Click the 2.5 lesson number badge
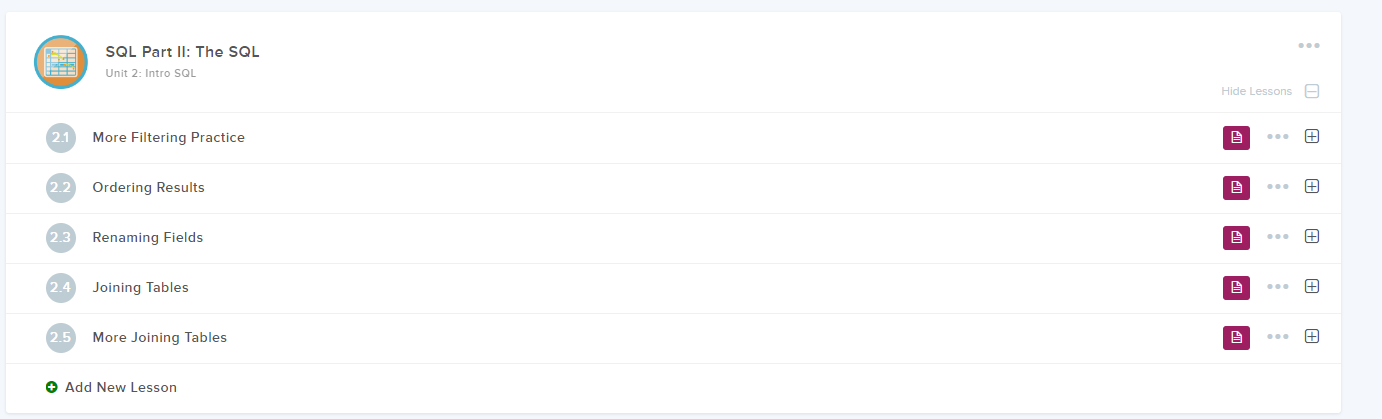The width and height of the screenshot is (1382, 419). coord(61,338)
